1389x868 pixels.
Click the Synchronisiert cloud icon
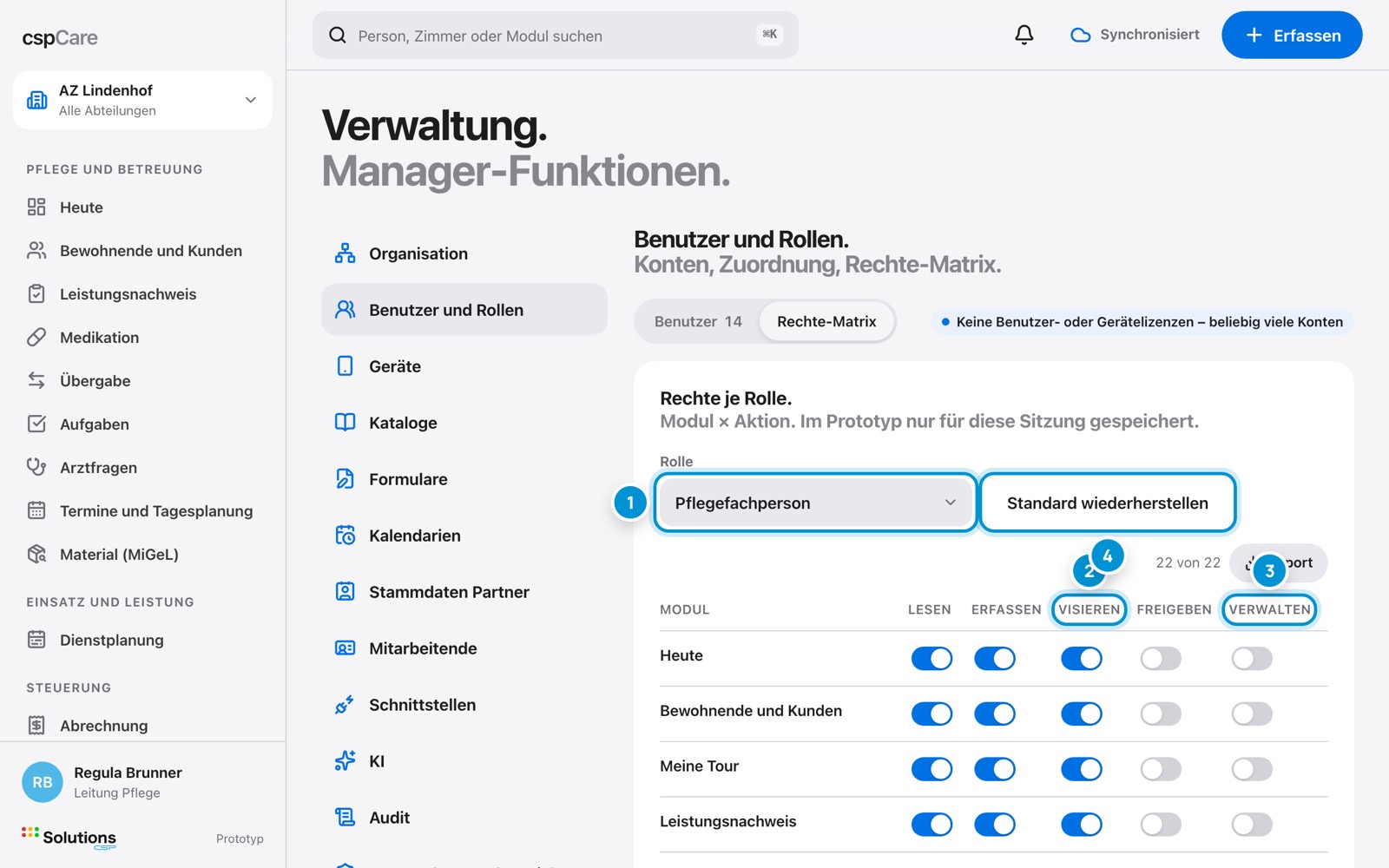pos(1080,35)
